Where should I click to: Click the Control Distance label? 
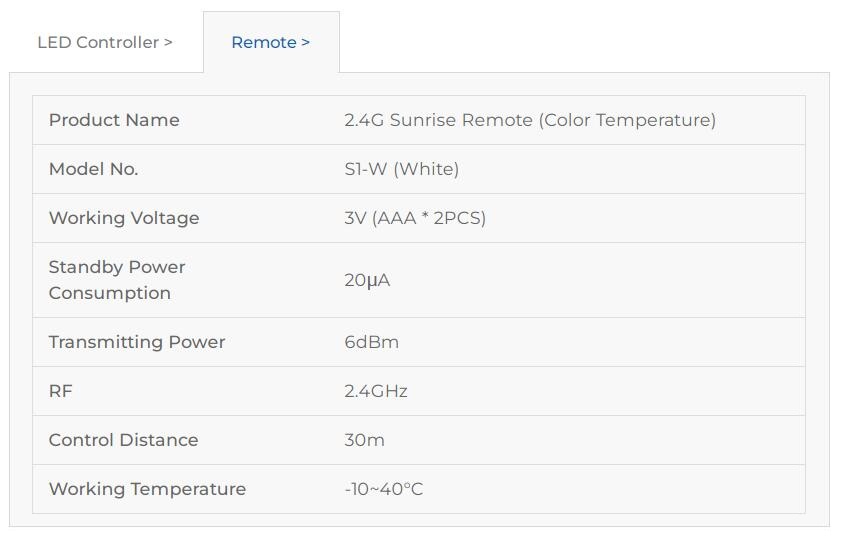click(x=123, y=440)
